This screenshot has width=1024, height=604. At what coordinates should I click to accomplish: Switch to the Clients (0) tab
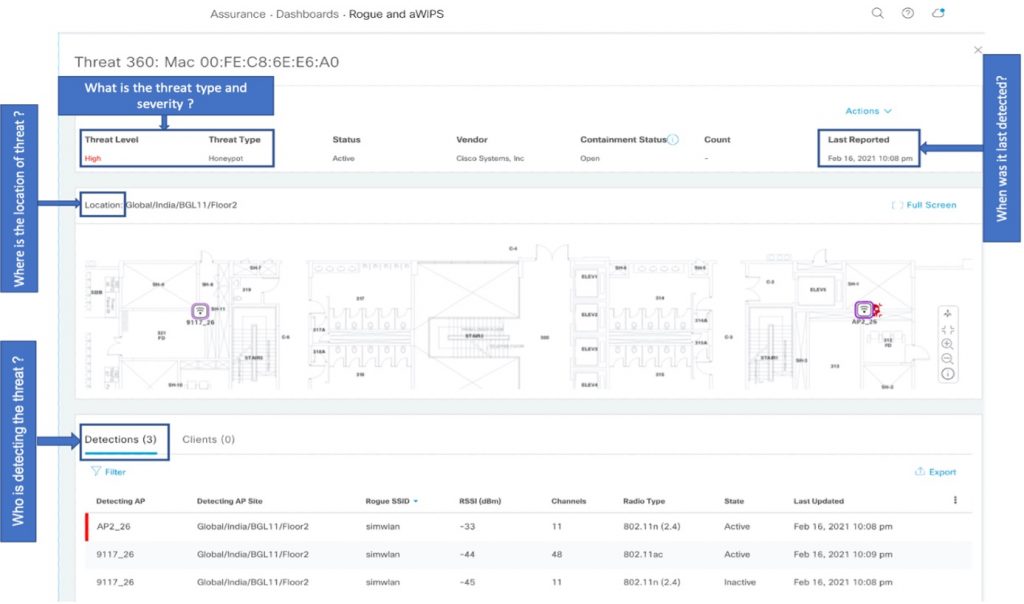click(x=208, y=439)
